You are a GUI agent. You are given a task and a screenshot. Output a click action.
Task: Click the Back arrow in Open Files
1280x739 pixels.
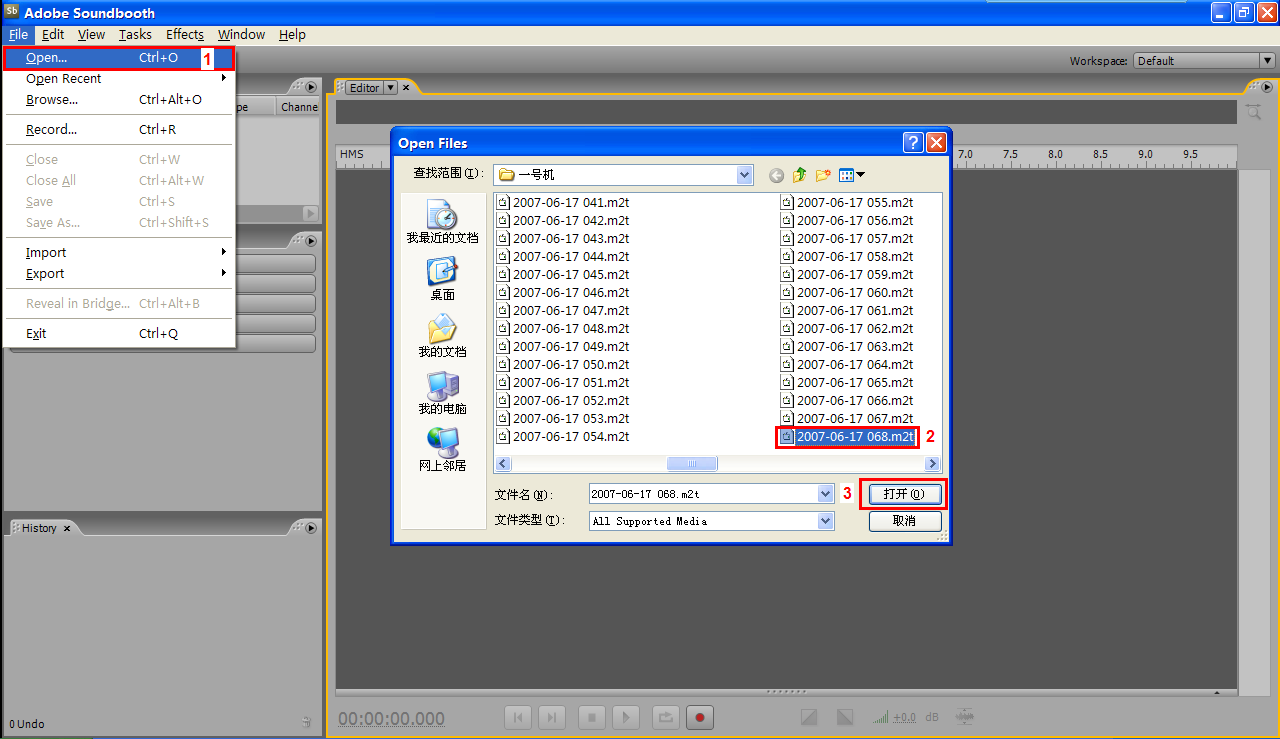click(x=777, y=175)
